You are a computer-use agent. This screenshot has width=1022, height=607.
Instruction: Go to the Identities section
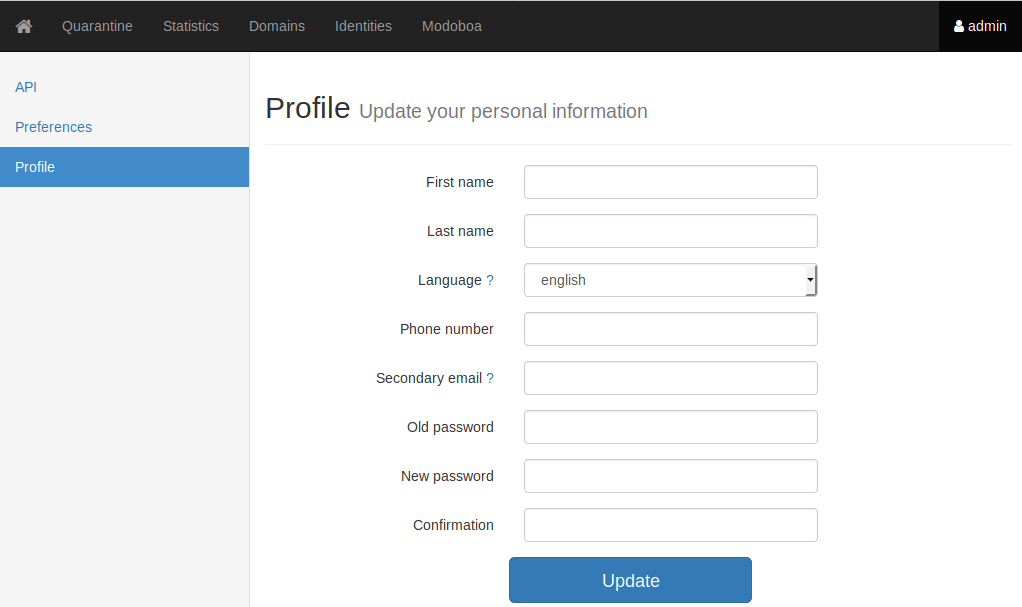pos(363,26)
